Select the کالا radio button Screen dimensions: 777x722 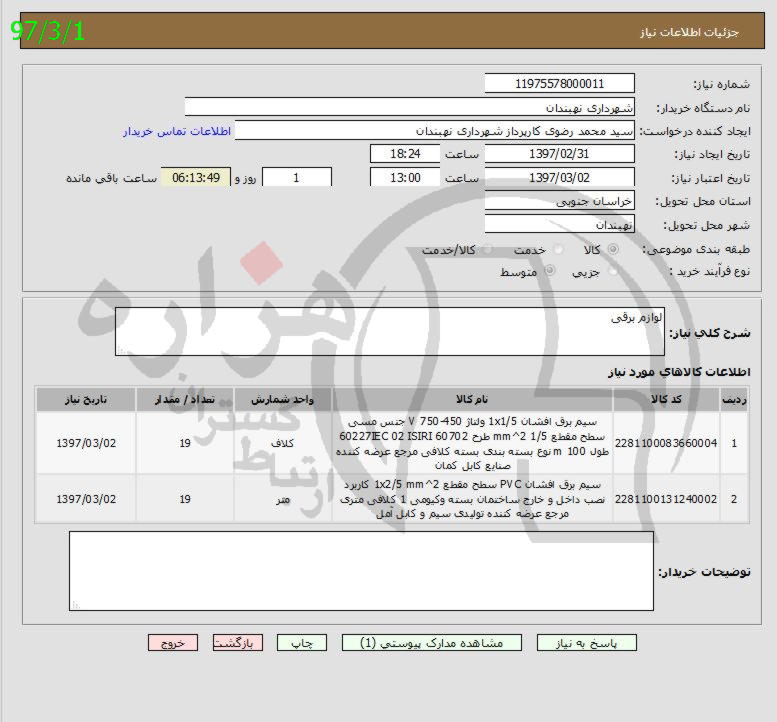[x=613, y=249]
